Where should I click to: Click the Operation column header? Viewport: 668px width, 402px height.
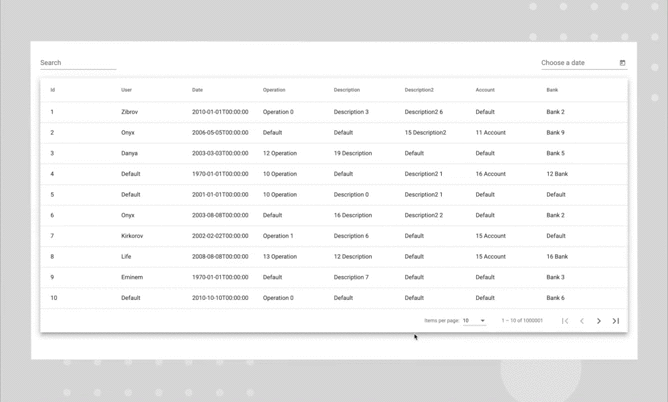point(274,90)
